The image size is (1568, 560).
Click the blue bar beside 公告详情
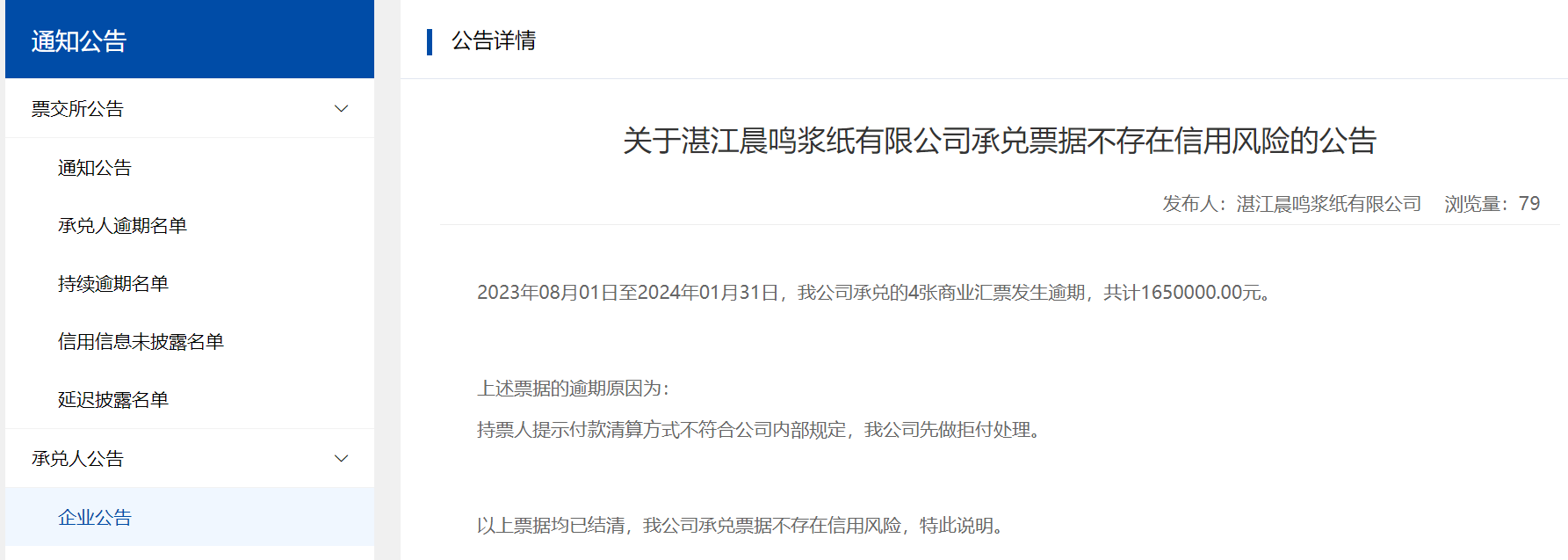tap(430, 41)
